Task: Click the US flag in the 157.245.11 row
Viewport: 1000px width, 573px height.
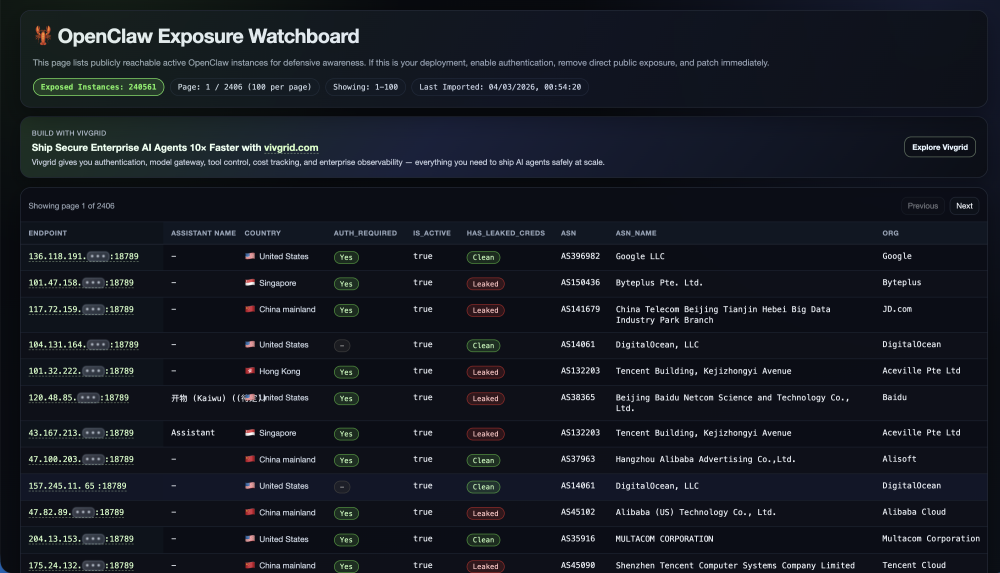Action: [250, 486]
